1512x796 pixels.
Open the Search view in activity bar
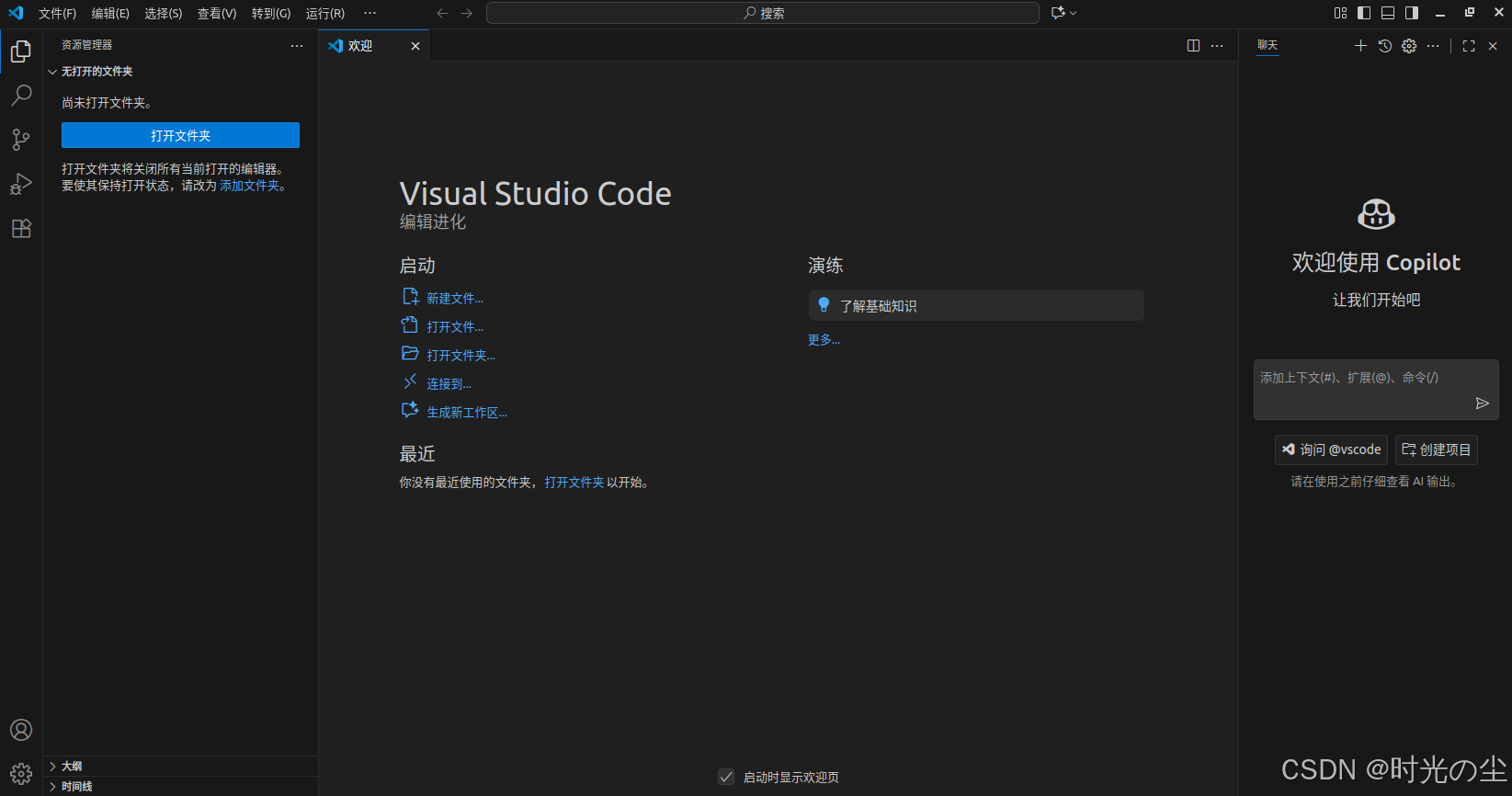(21, 96)
